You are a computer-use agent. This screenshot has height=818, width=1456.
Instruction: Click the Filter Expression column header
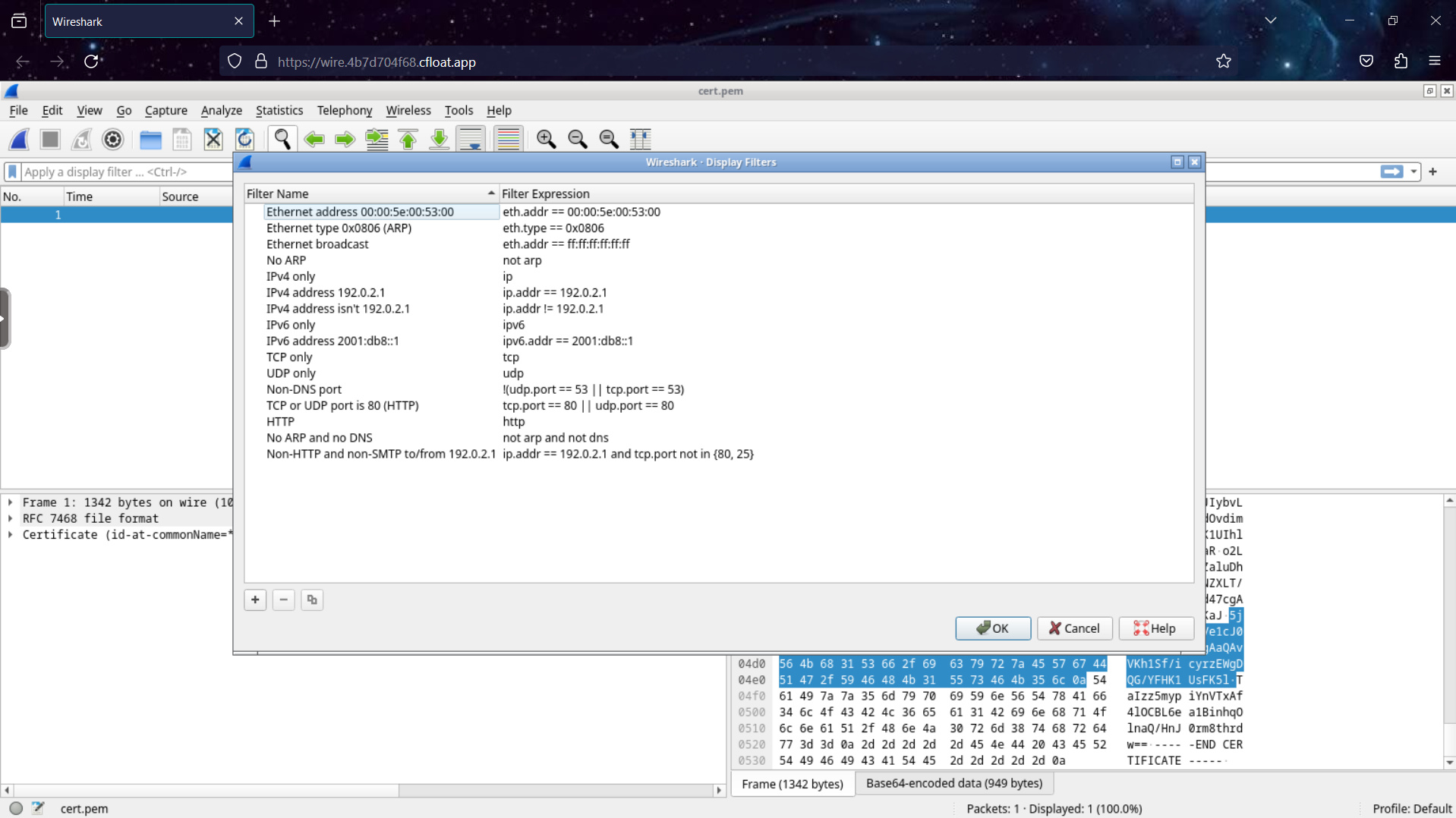(x=846, y=194)
